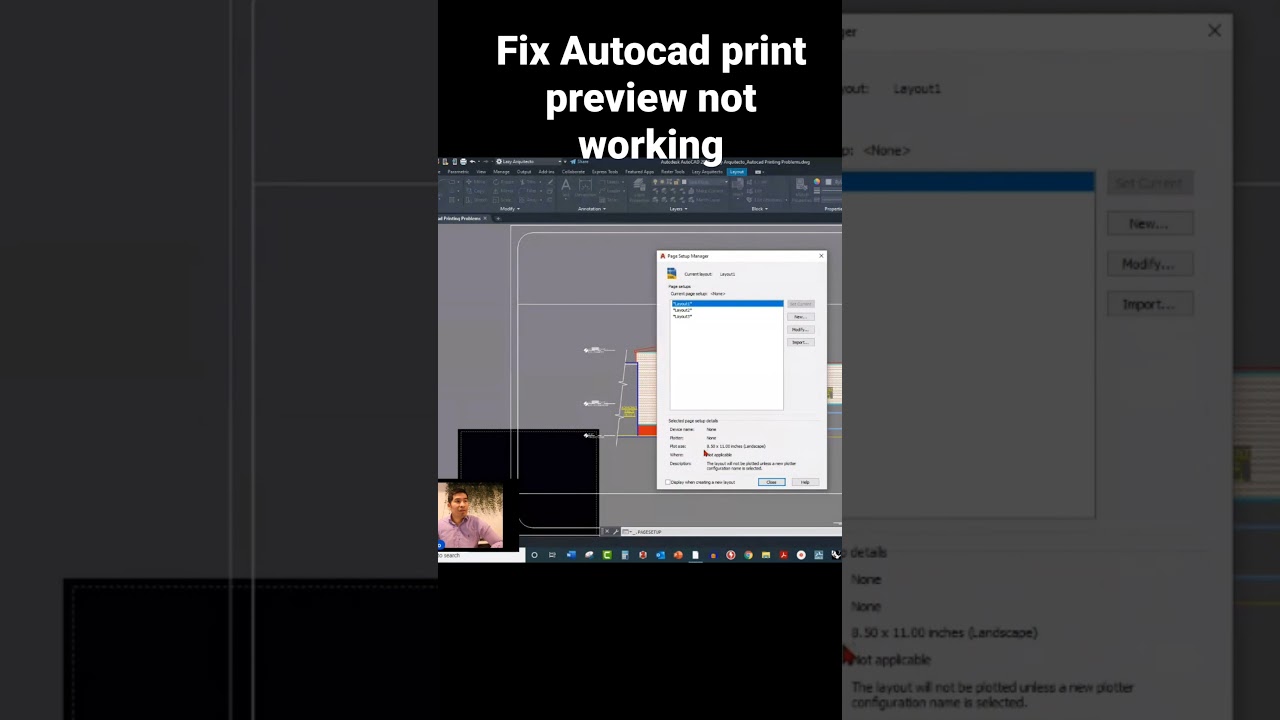Open Layer Properties from the Layers panel
The height and width of the screenshot is (720, 1280).
coord(639,190)
